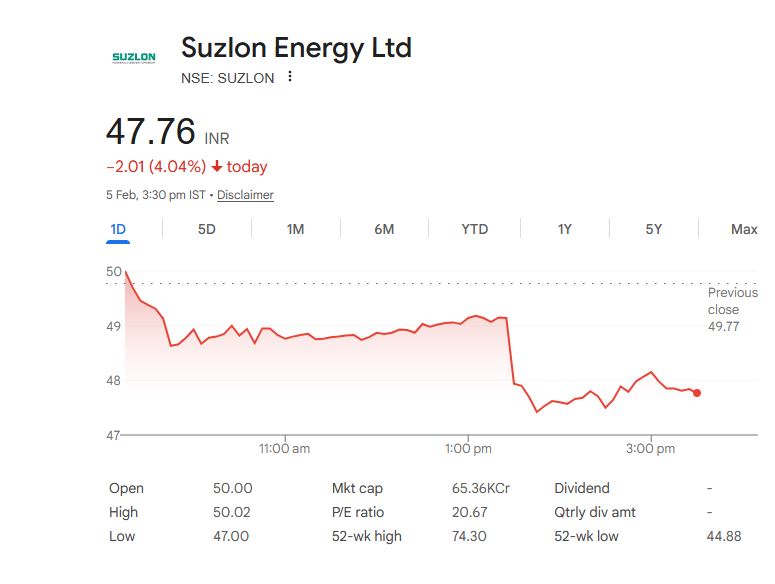
Task: Open the 5Y chart tab
Action: (653, 229)
